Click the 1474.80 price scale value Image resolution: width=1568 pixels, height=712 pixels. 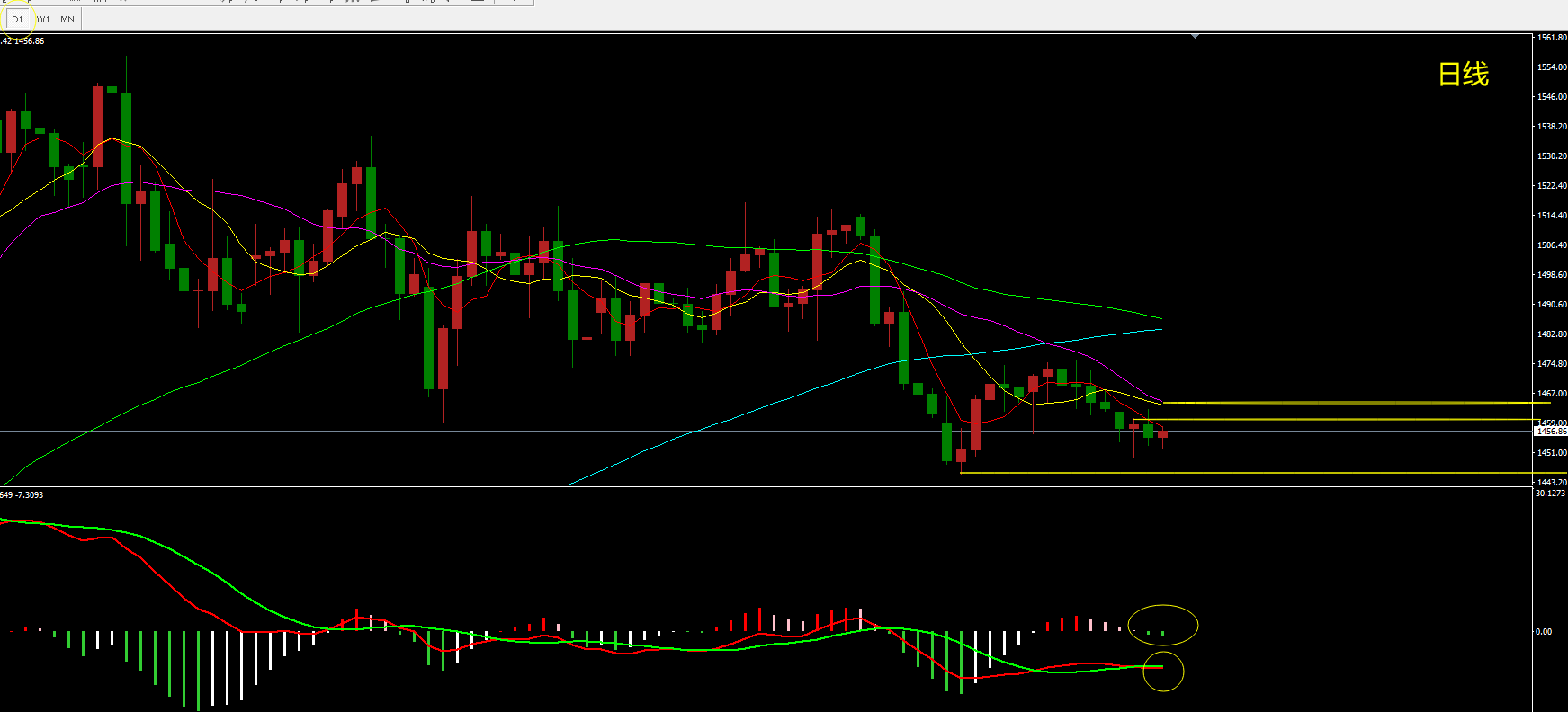pos(1552,364)
